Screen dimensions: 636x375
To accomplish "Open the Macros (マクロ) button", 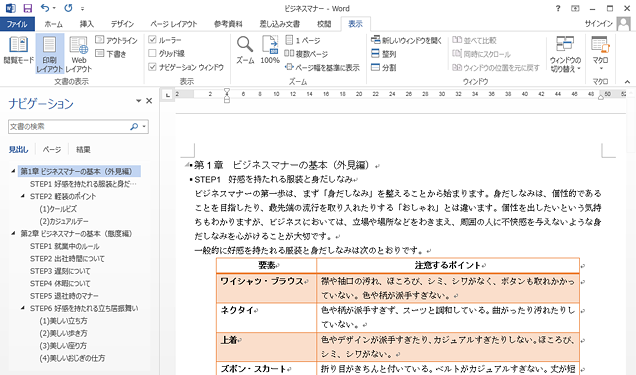I will tap(600, 53).
